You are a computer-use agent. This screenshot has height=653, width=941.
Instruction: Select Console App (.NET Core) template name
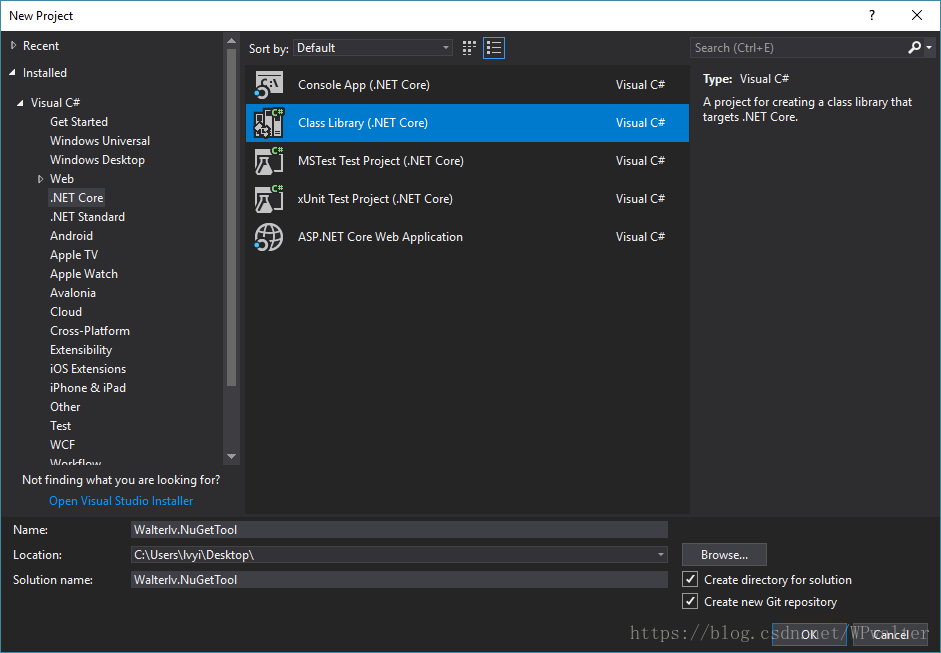pos(364,85)
